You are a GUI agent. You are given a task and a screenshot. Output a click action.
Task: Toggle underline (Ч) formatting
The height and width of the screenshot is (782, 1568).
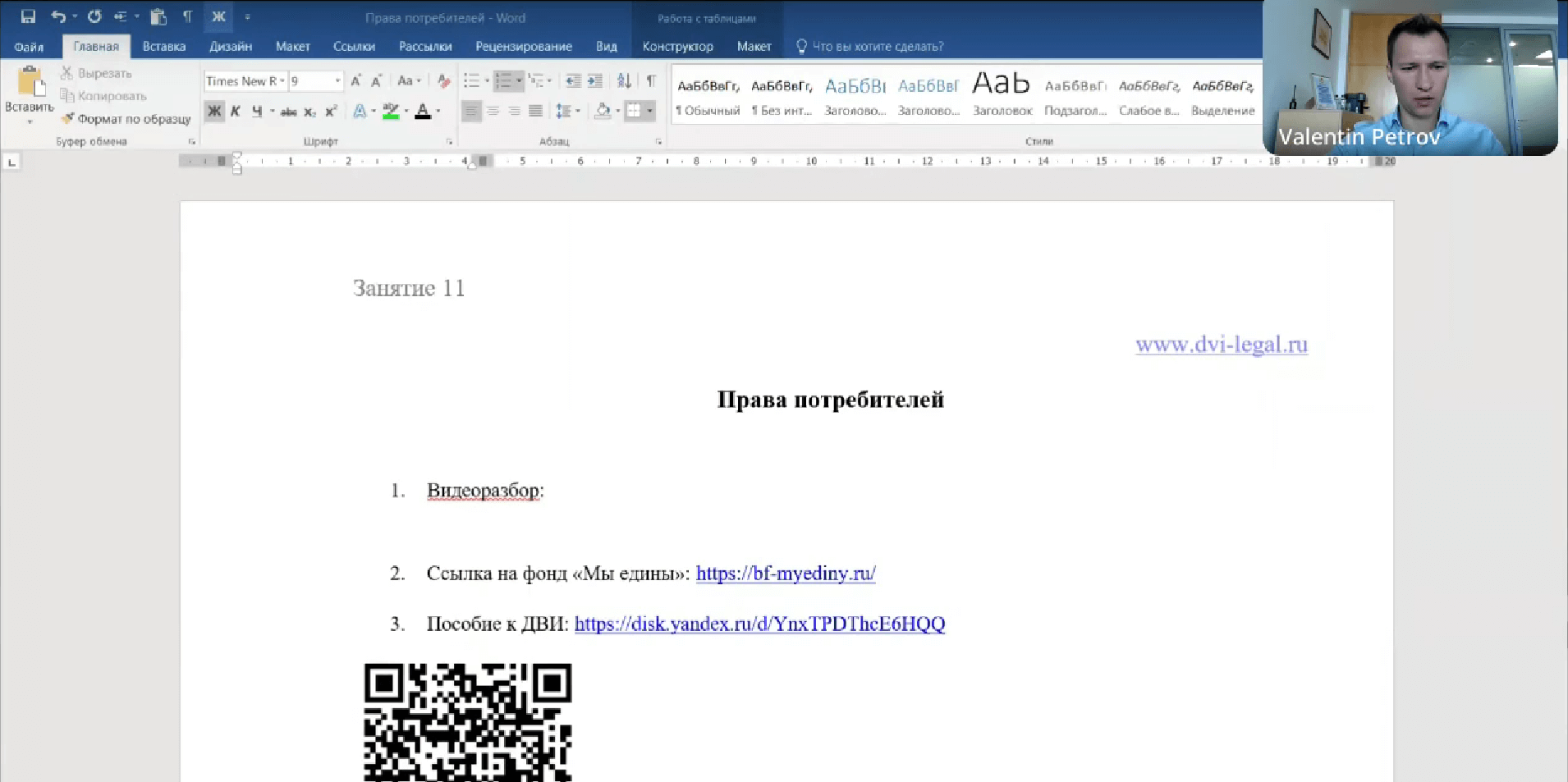pyautogui.click(x=257, y=111)
